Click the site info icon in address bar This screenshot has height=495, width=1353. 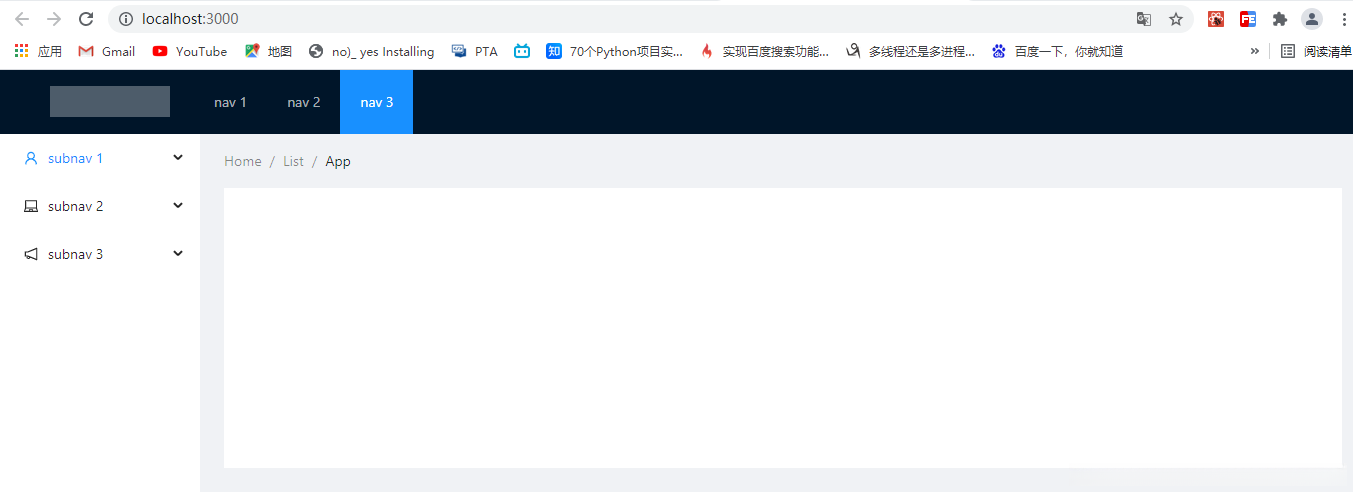tap(125, 19)
